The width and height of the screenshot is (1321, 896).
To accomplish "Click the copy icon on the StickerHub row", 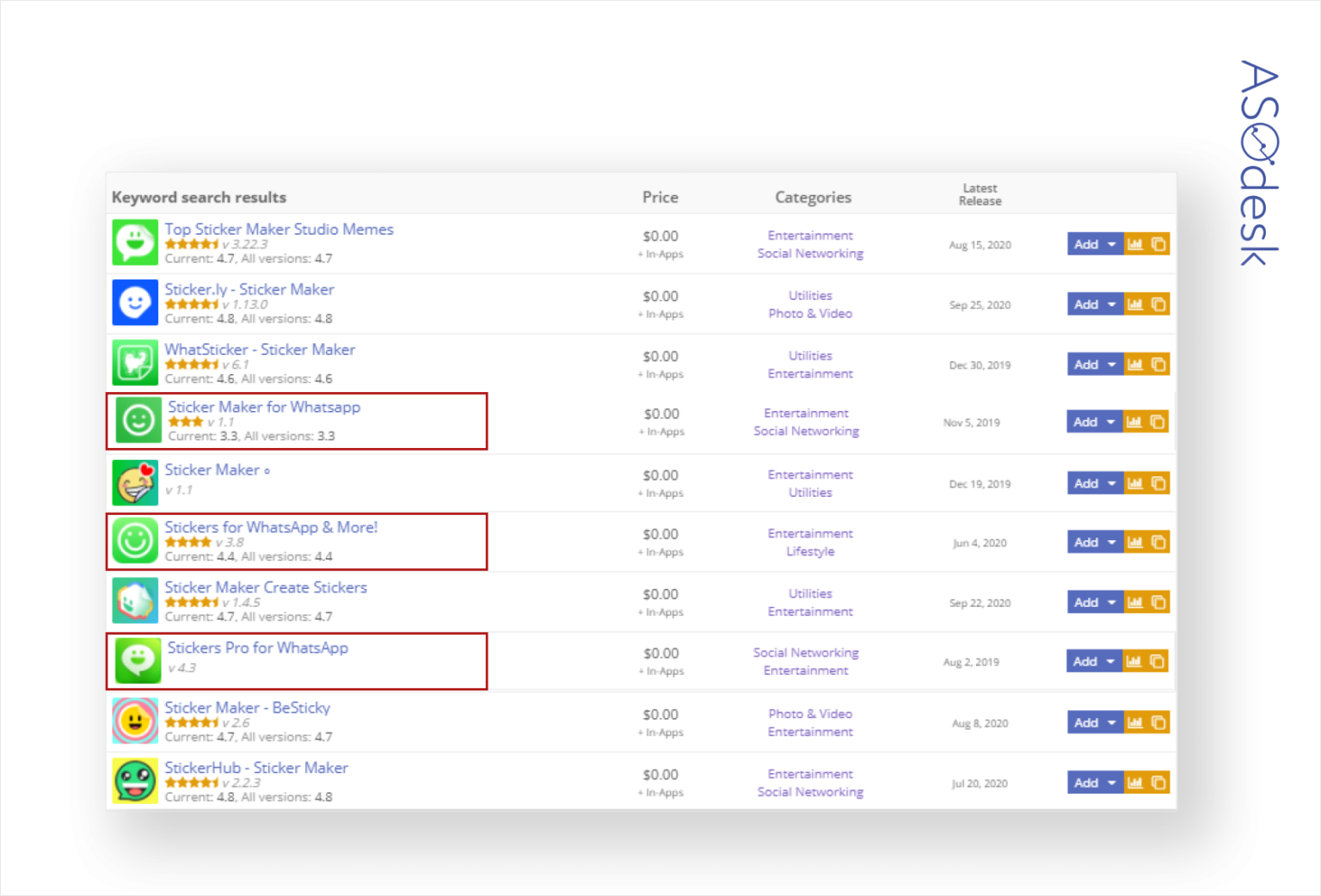I will tap(1159, 782).
